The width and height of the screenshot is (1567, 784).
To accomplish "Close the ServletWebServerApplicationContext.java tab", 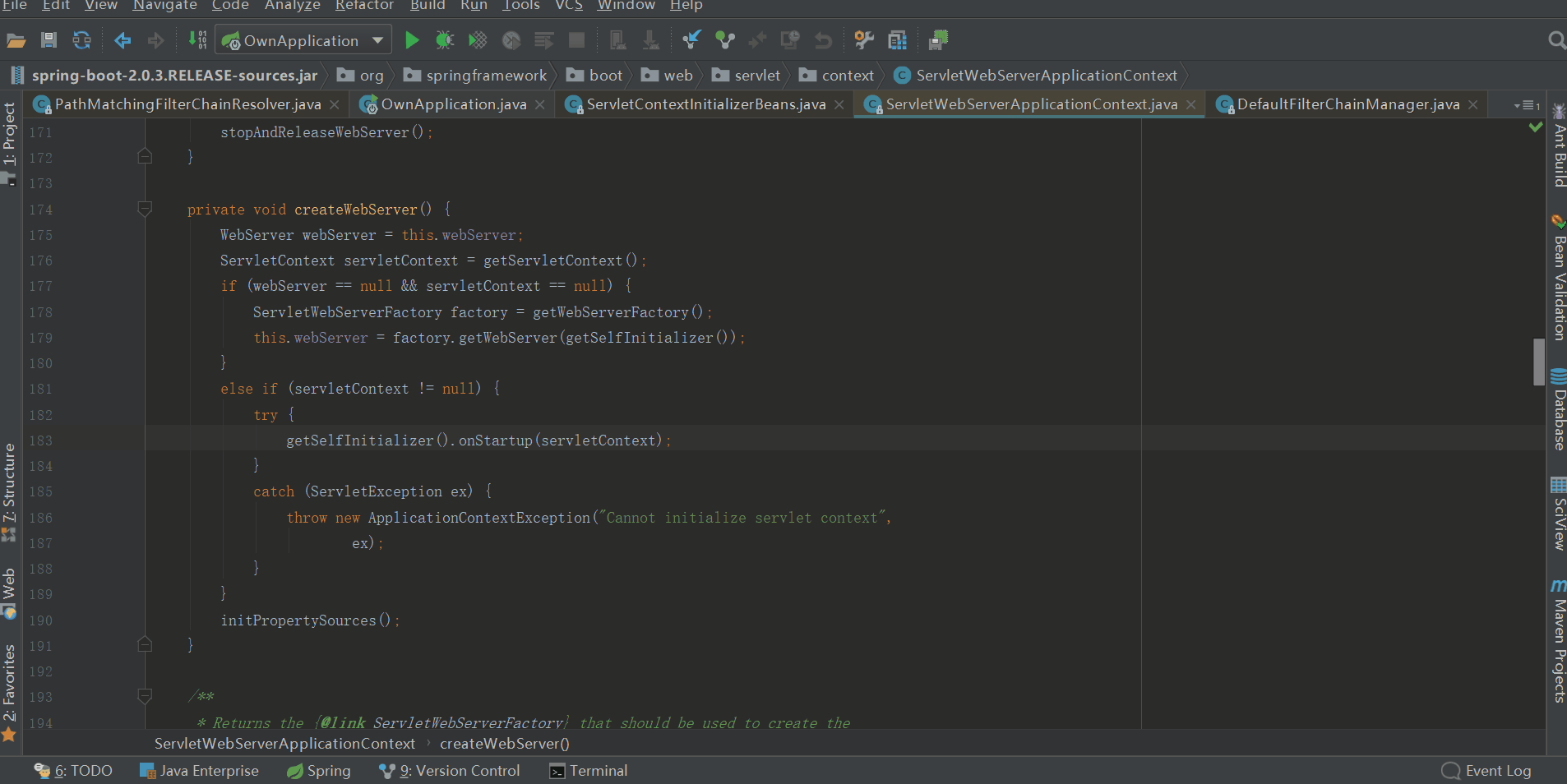I will point(1191,104).
